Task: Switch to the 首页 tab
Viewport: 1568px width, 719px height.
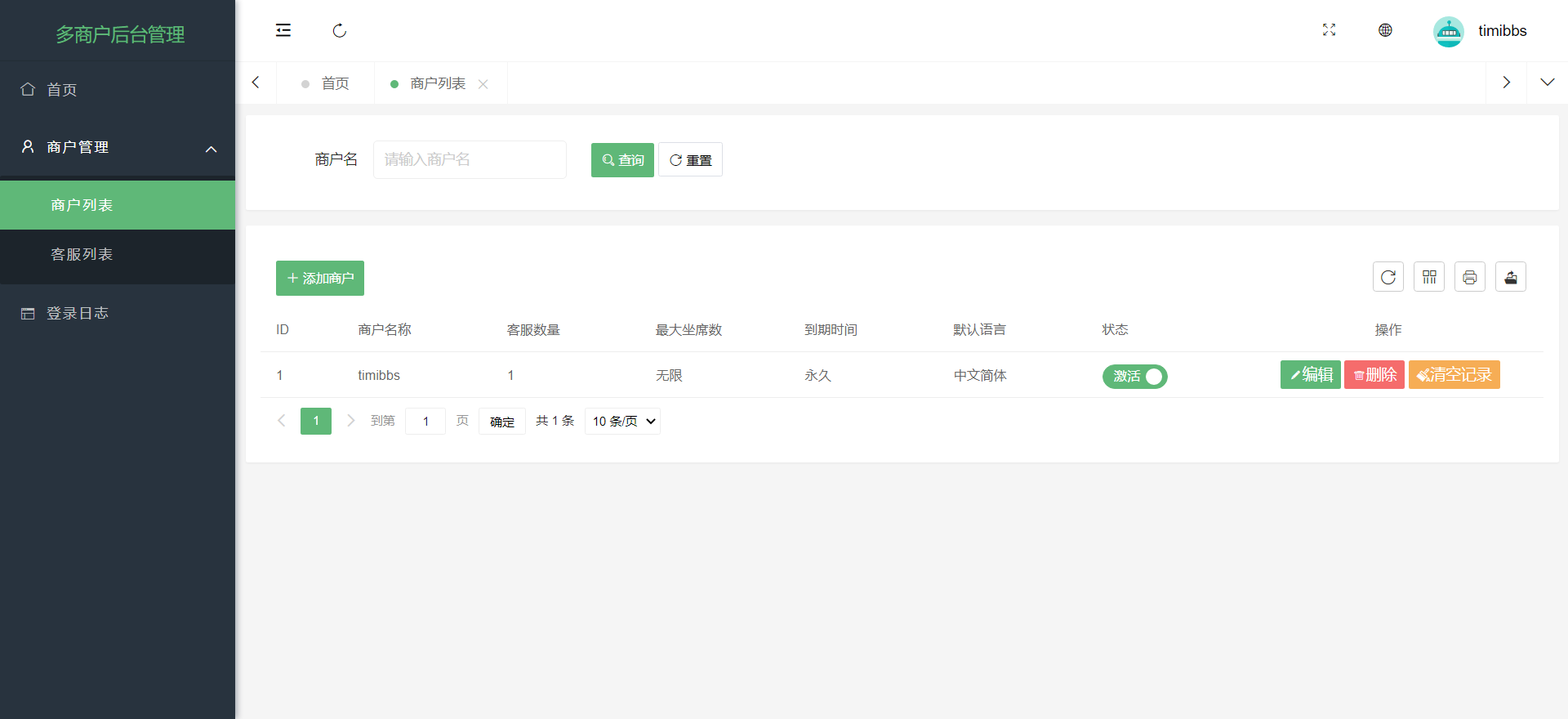Action: (x=326, y=83)
